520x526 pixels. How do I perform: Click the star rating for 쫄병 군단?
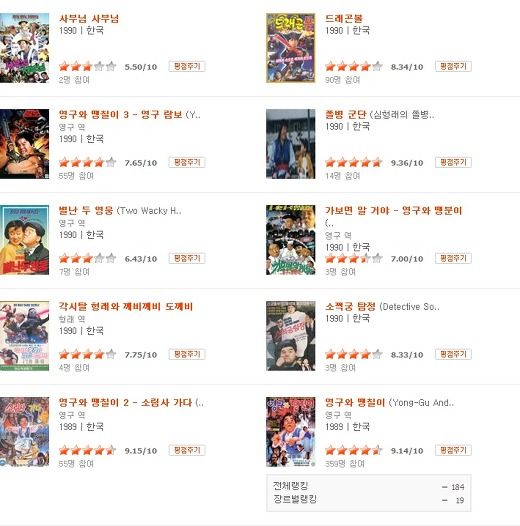point(354,162)
